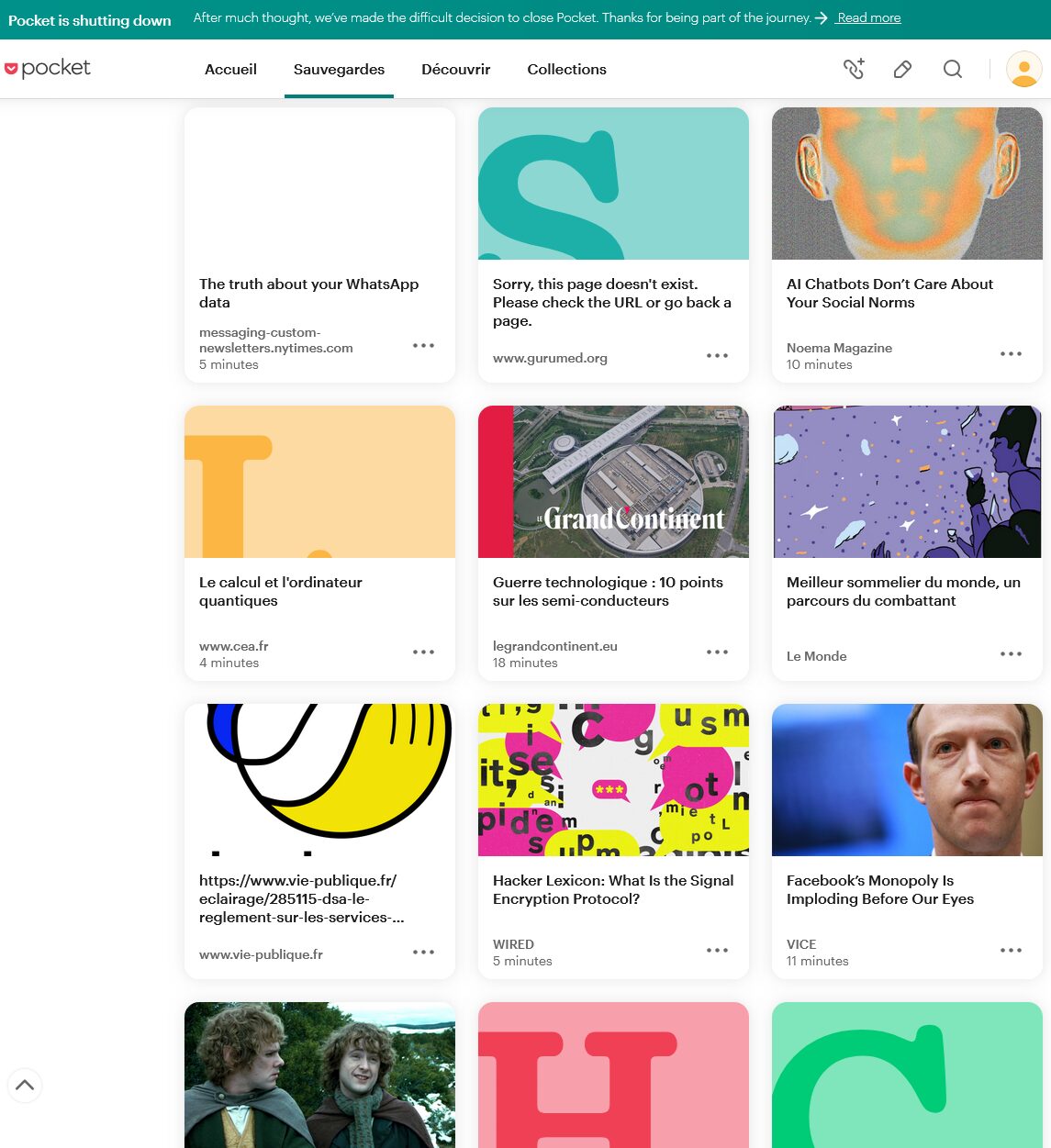This screenshot has width=1051, height=1148.
Task: Click the Zuckerberg photo thumbnail
Action: point(907,780)
